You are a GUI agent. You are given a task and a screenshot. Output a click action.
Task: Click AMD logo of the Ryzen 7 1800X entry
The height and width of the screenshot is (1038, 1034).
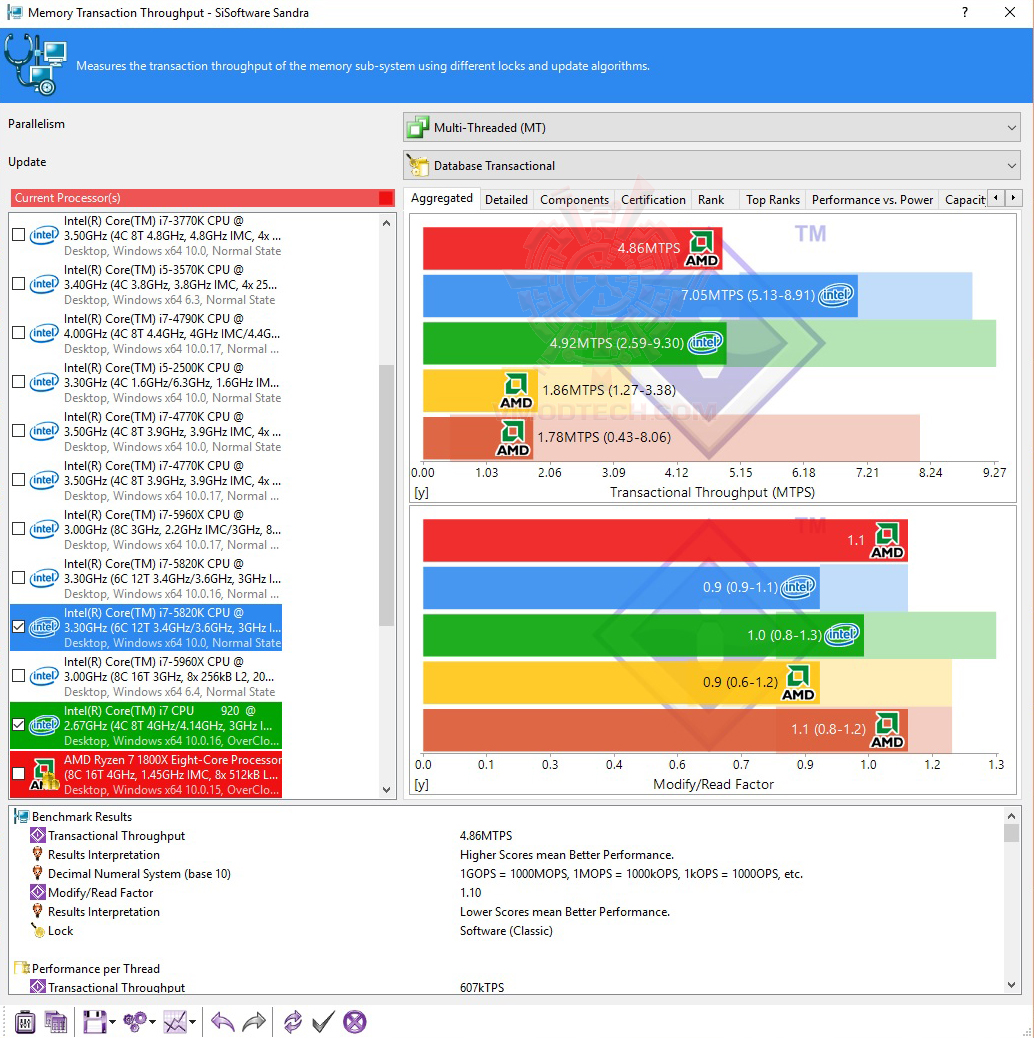point(44,775)
